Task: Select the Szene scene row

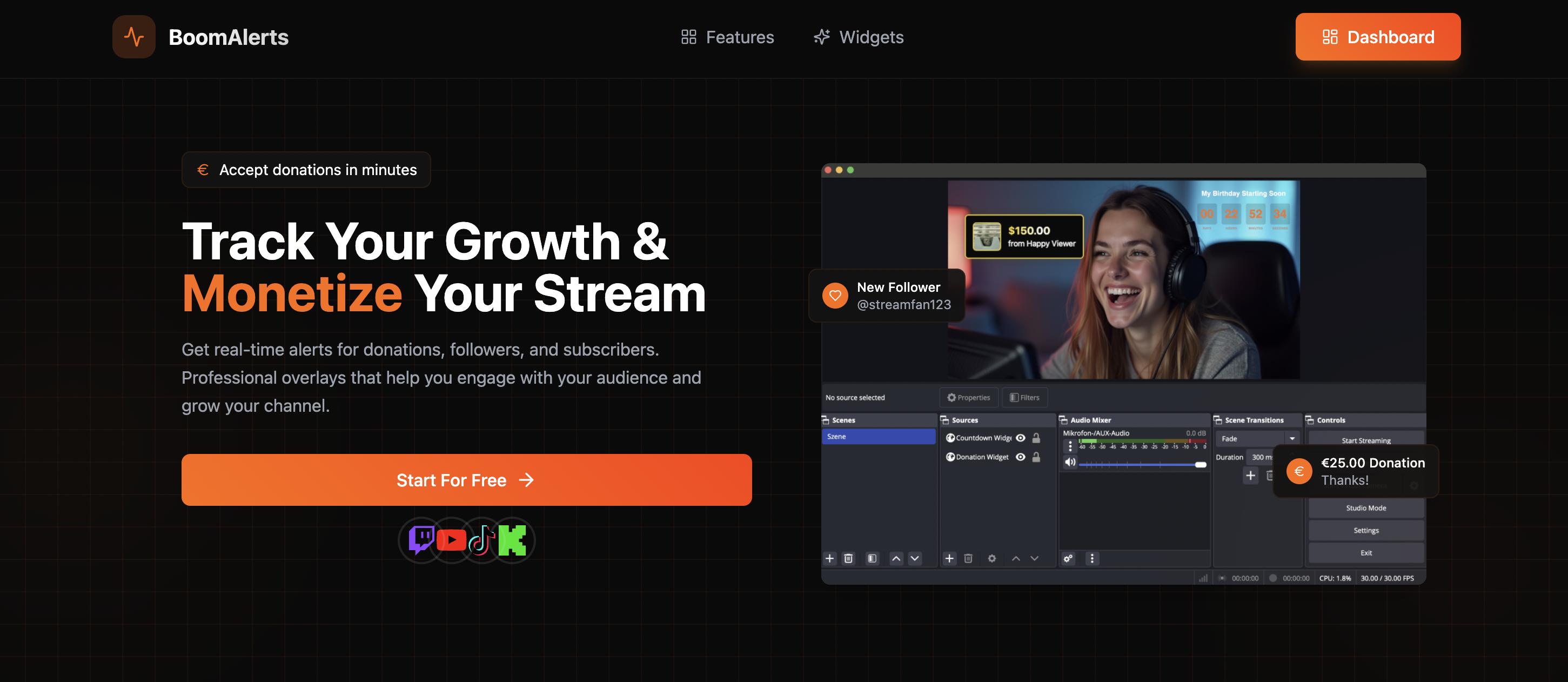Action: (879, 437)
